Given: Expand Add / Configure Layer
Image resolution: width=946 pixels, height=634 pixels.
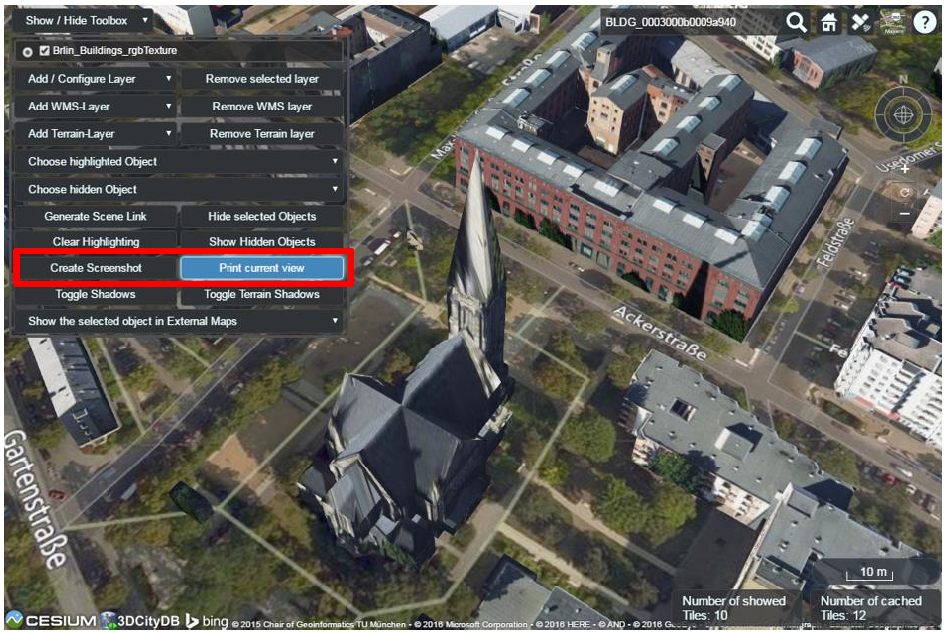Looking at the screenshot, I should [x=95, y=79].
